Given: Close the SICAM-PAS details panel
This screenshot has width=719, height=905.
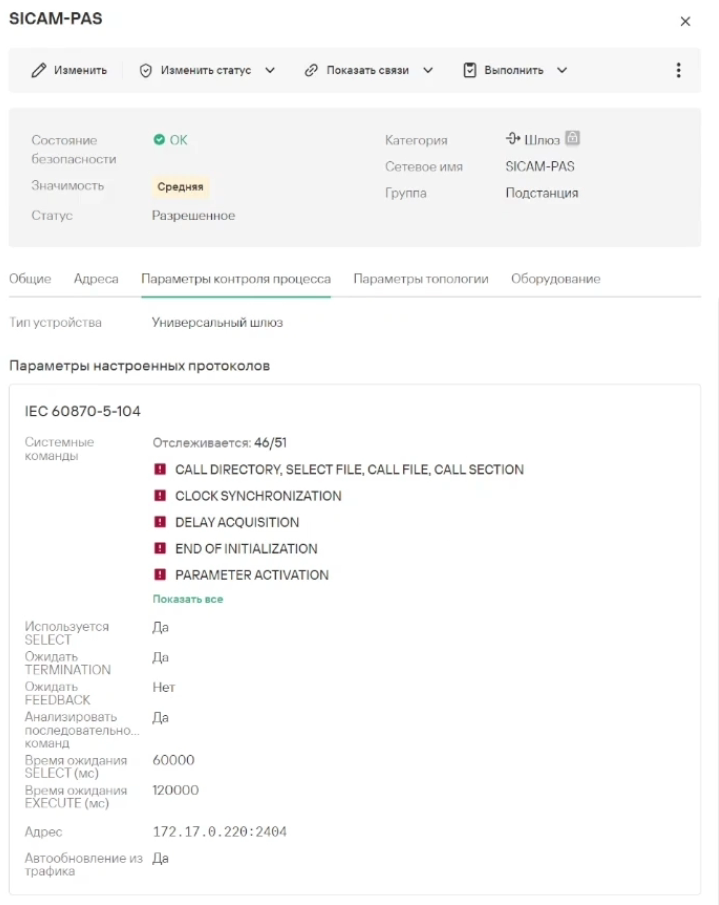Looking at the screenshot, I should (x=685, y=21).
